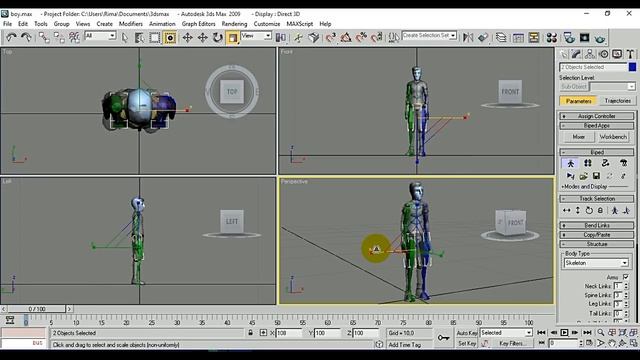Activate the Select and Move tool

pos(187,38)
